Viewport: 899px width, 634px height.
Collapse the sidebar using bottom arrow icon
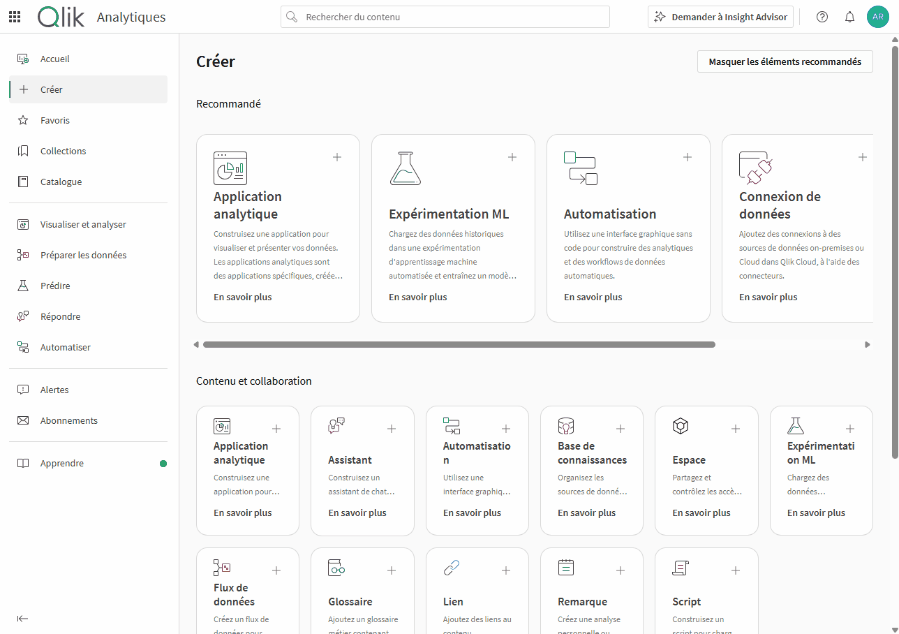22,618
